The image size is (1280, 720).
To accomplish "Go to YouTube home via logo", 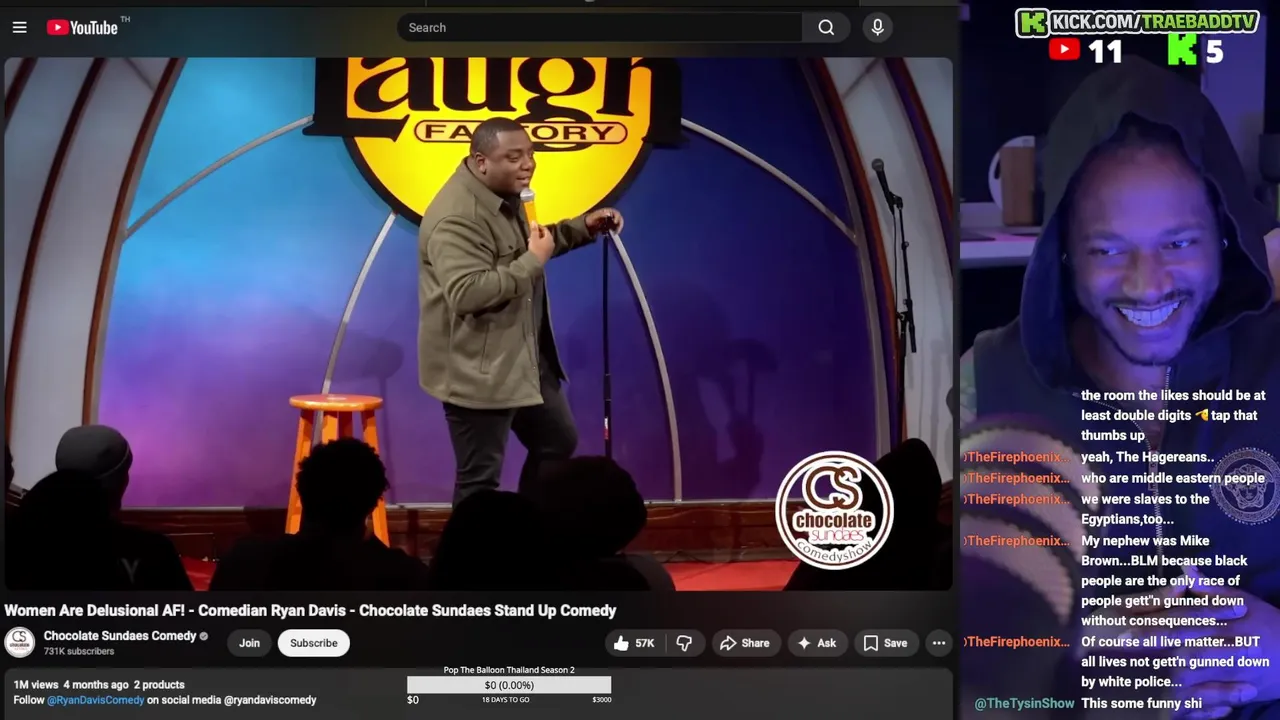I will point(82,27).
